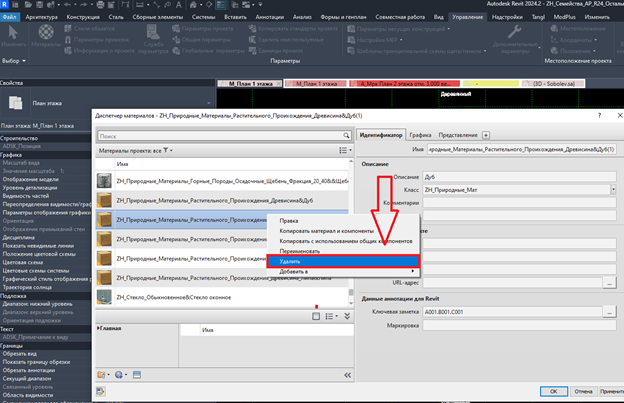624x403 pixels.
Task: Select the Щебень_Фракция material row
Action: point(222,181)
